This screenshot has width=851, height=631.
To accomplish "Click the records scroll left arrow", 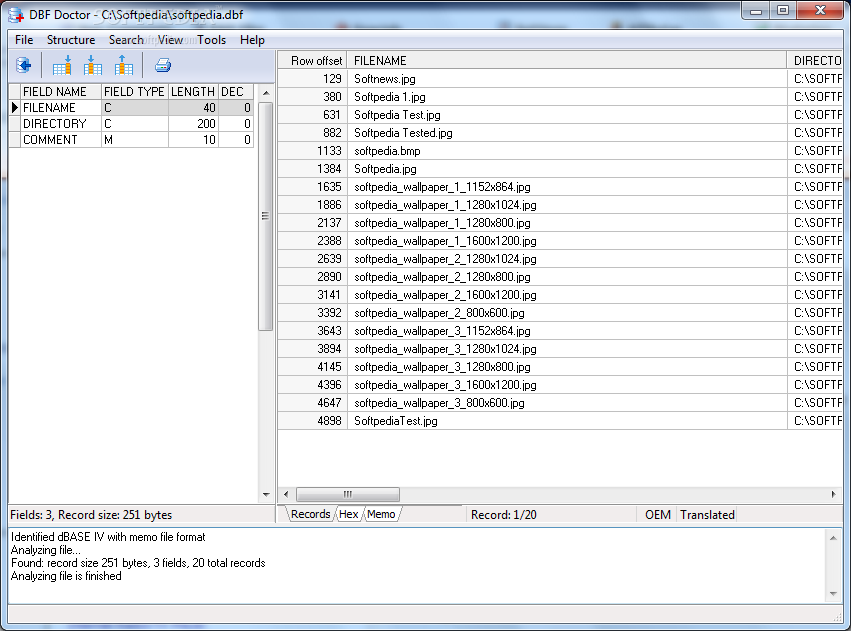I will tap(286, 494).
